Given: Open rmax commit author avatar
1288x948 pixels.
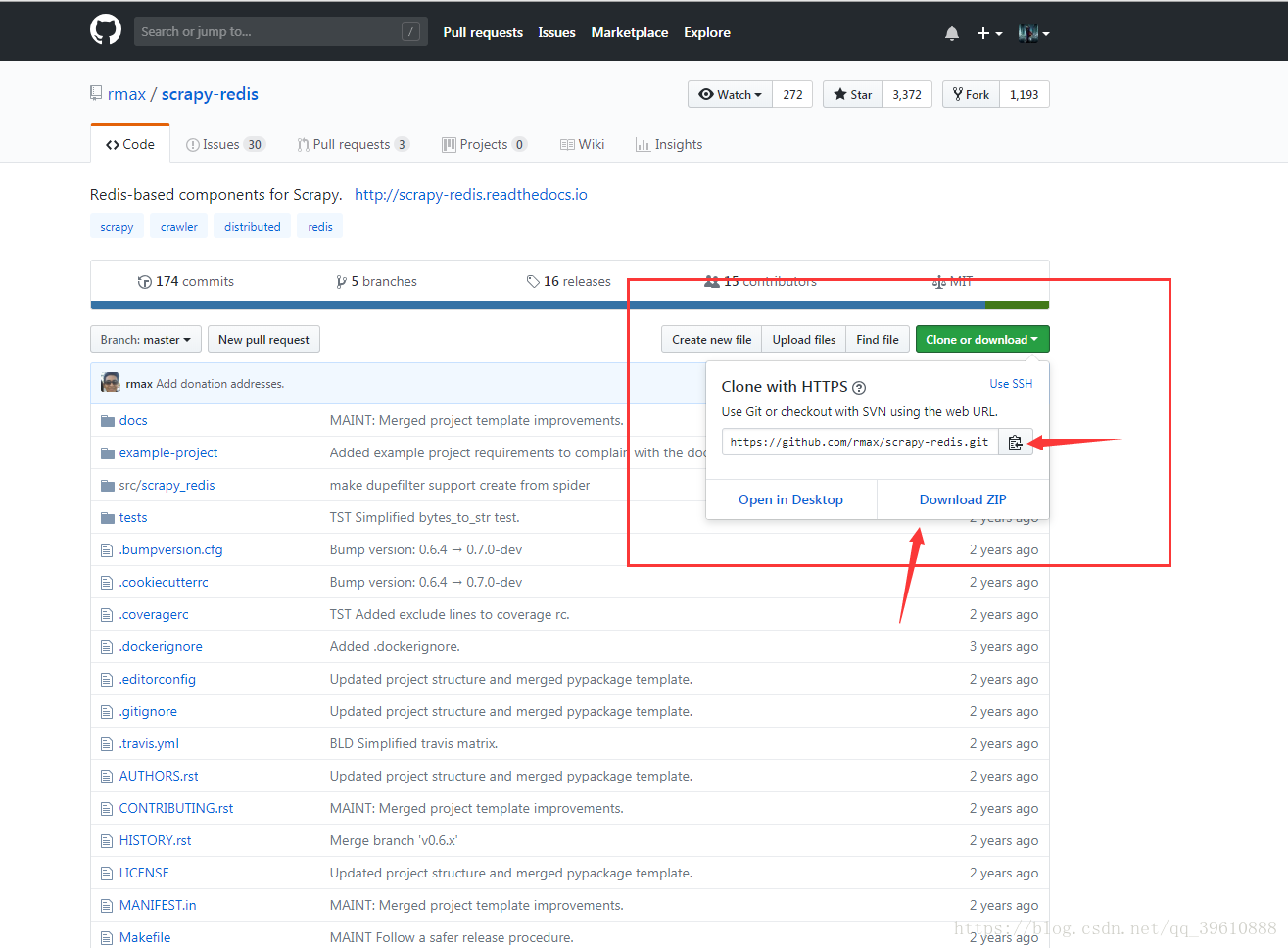Looking at the screenshot, I should point(111,383).
